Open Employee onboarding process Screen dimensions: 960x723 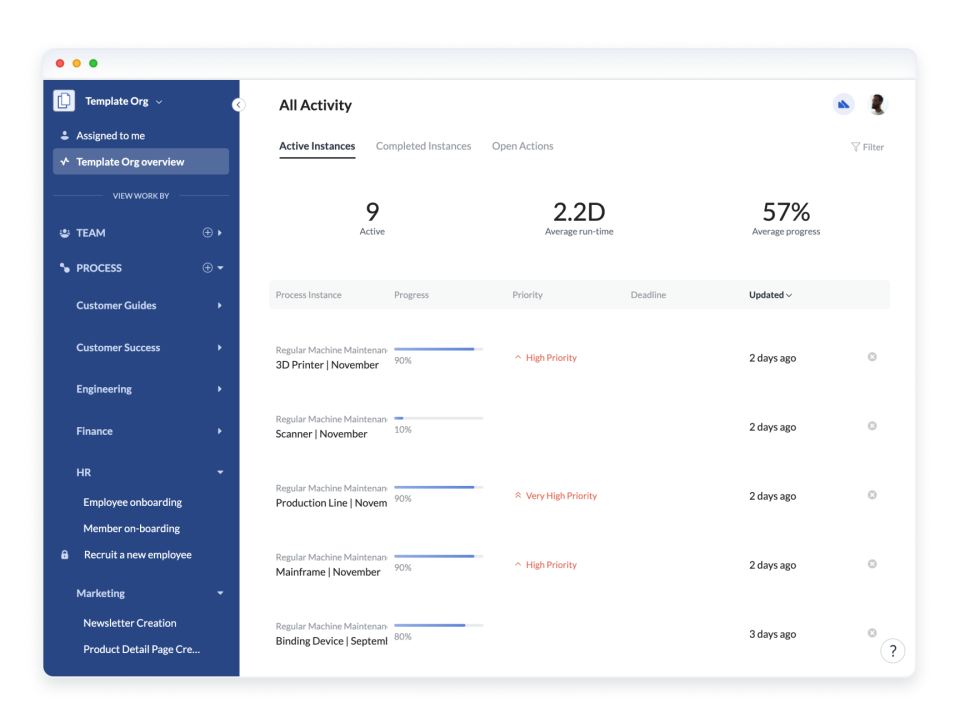click(x=132, y=502)
